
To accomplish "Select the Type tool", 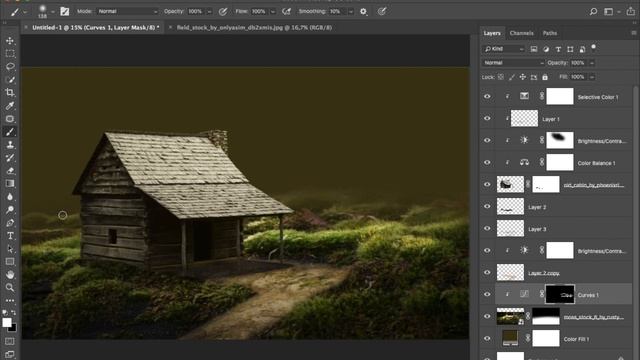I will click(x=10, y=236).
